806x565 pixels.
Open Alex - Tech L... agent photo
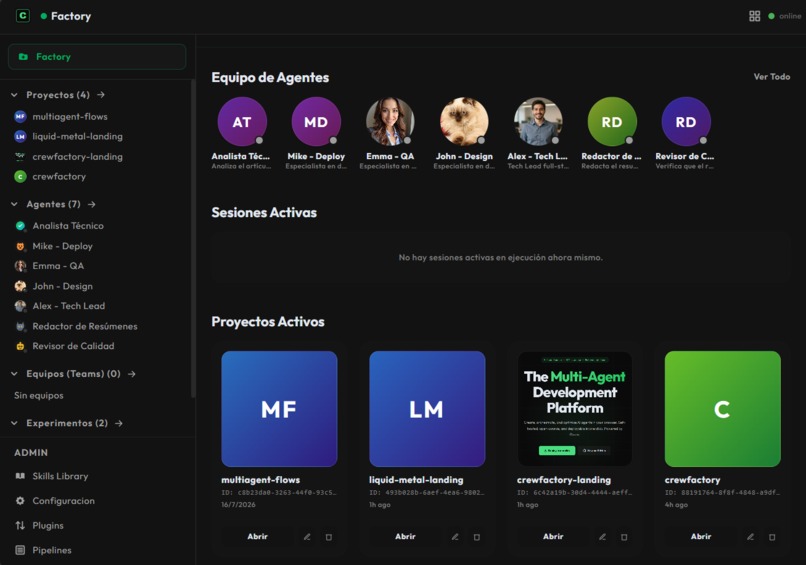click(x=538, y=121)
